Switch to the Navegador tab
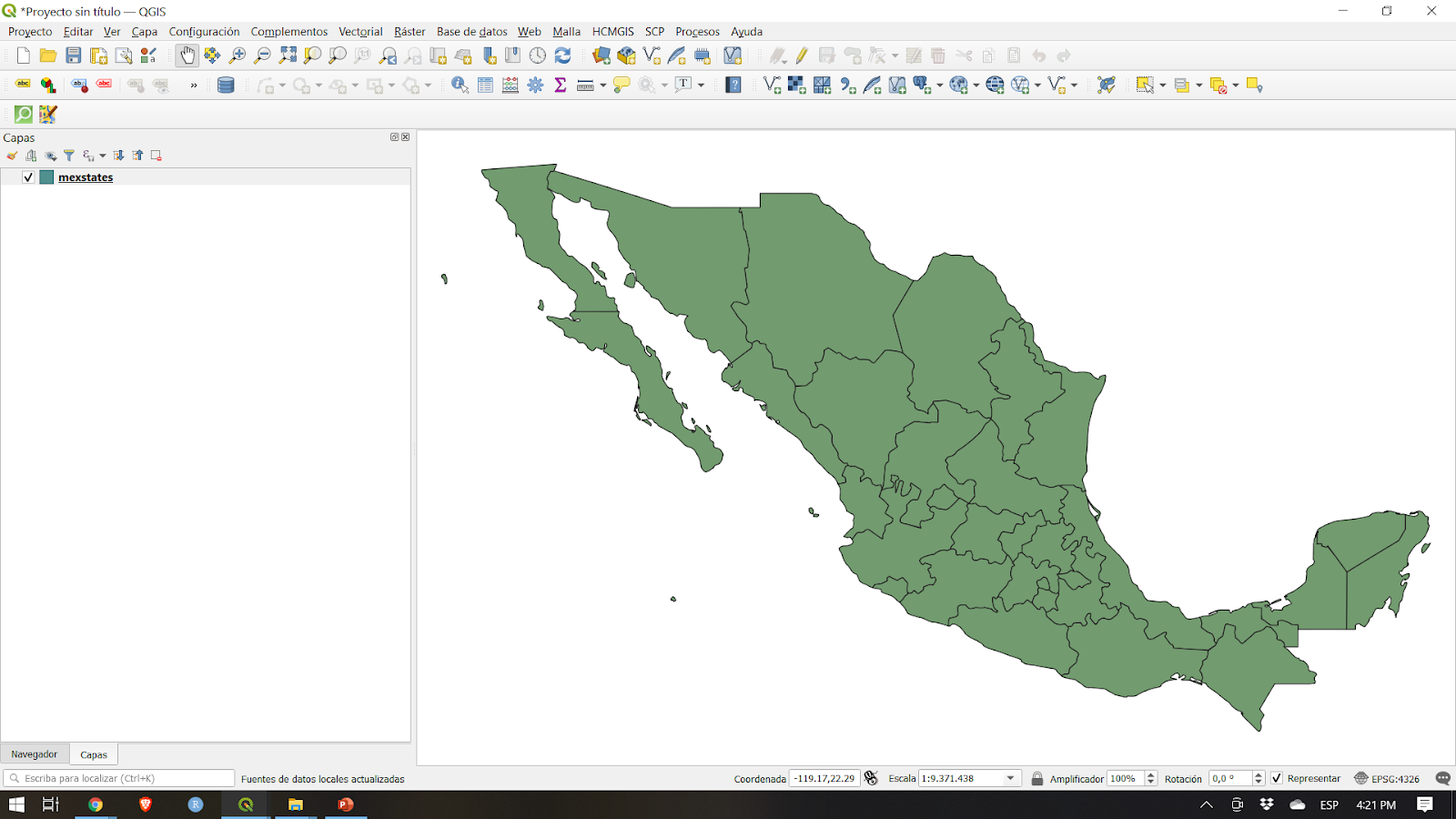This screenshot has width=1456, height=819. tap(34, 754)
